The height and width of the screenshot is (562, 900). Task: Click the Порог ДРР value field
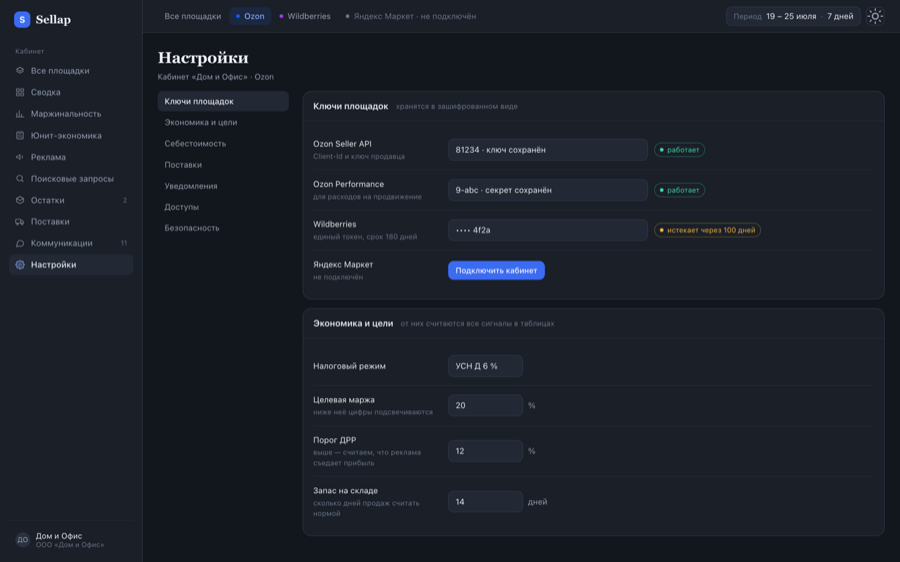(485, 451)
